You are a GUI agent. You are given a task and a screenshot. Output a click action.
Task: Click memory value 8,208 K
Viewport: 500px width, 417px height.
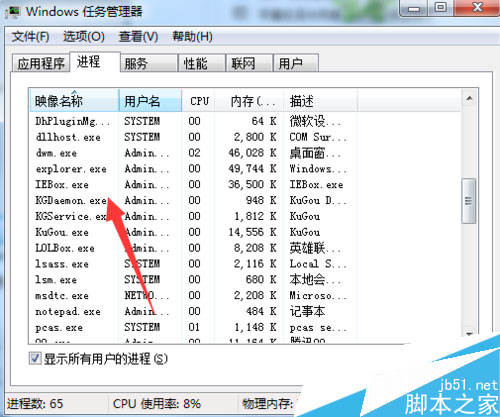(255, 248)
